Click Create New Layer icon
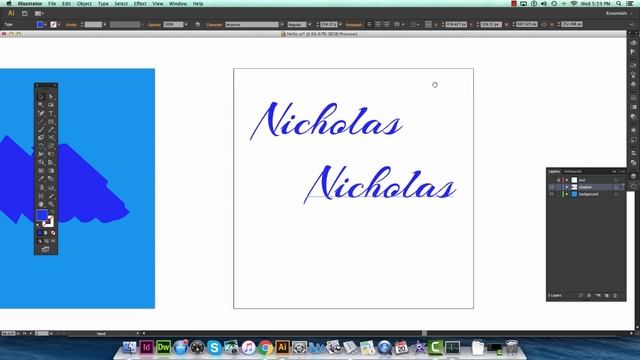 coord(607,295)
